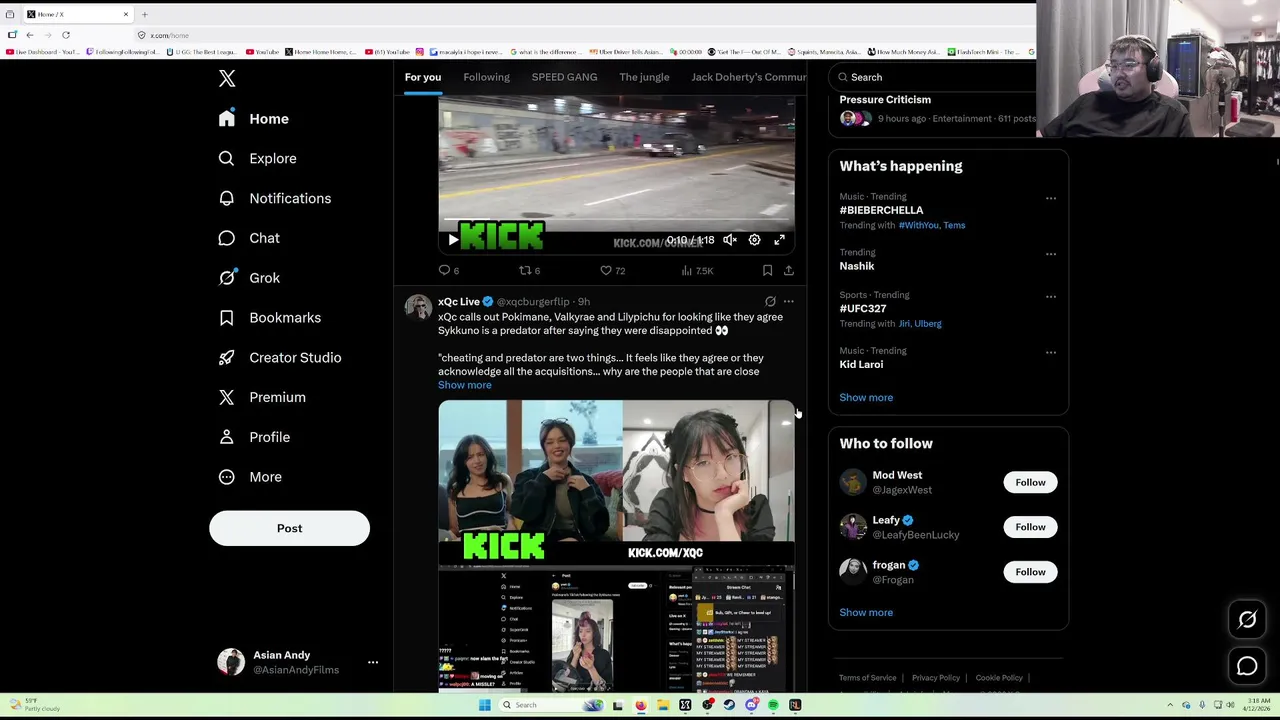Open more options for Nashik trend
The height and width of the screenshot is (720, 1280).
pos(1051,254)
